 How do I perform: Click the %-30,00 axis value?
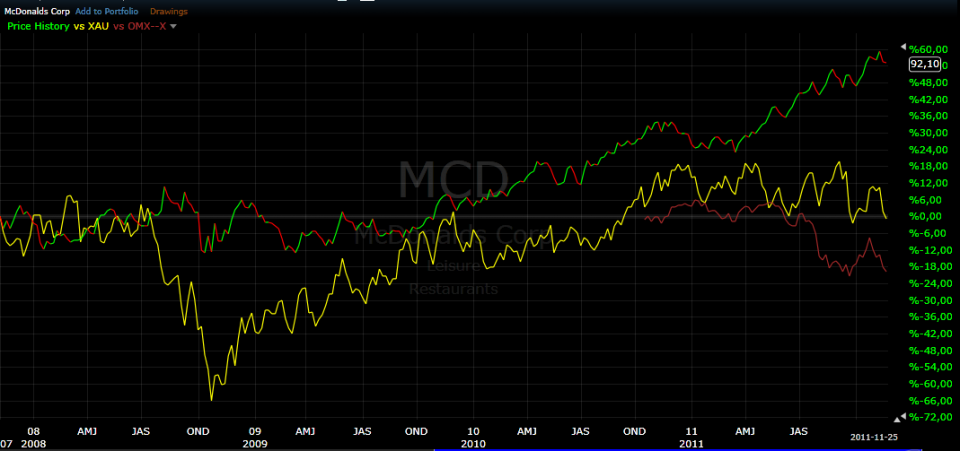(932, 300)
